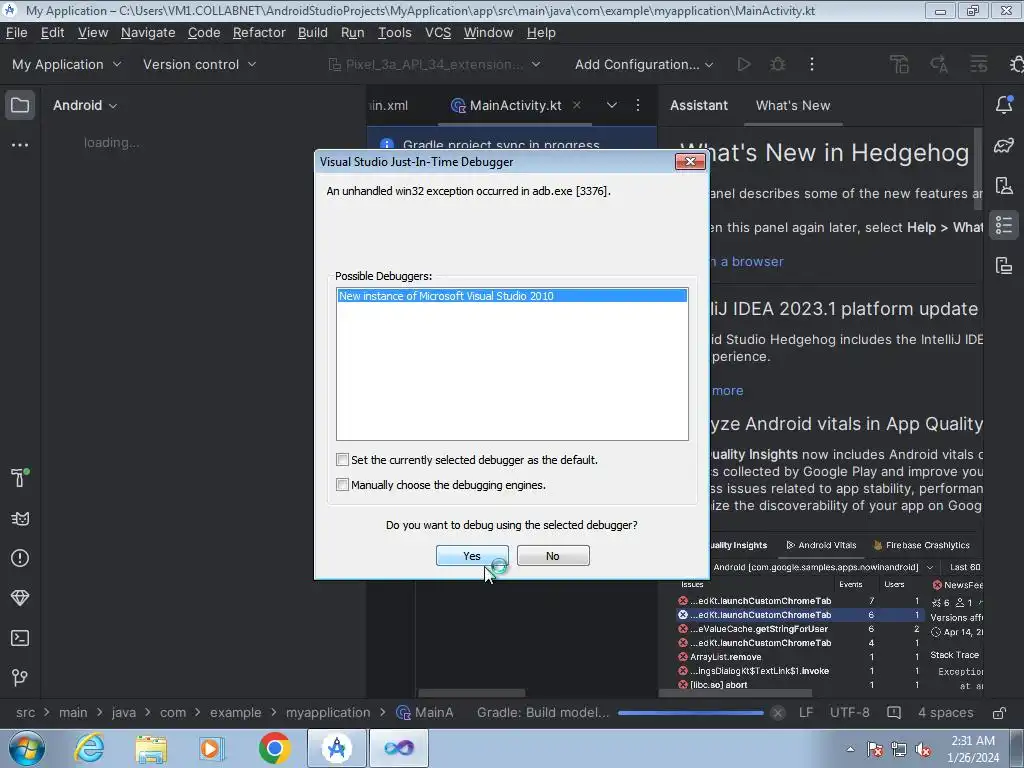The height and width of the screenshot is (768, 1024).
Task: Click No in the debugger dialog
Action: pos(552,556)
